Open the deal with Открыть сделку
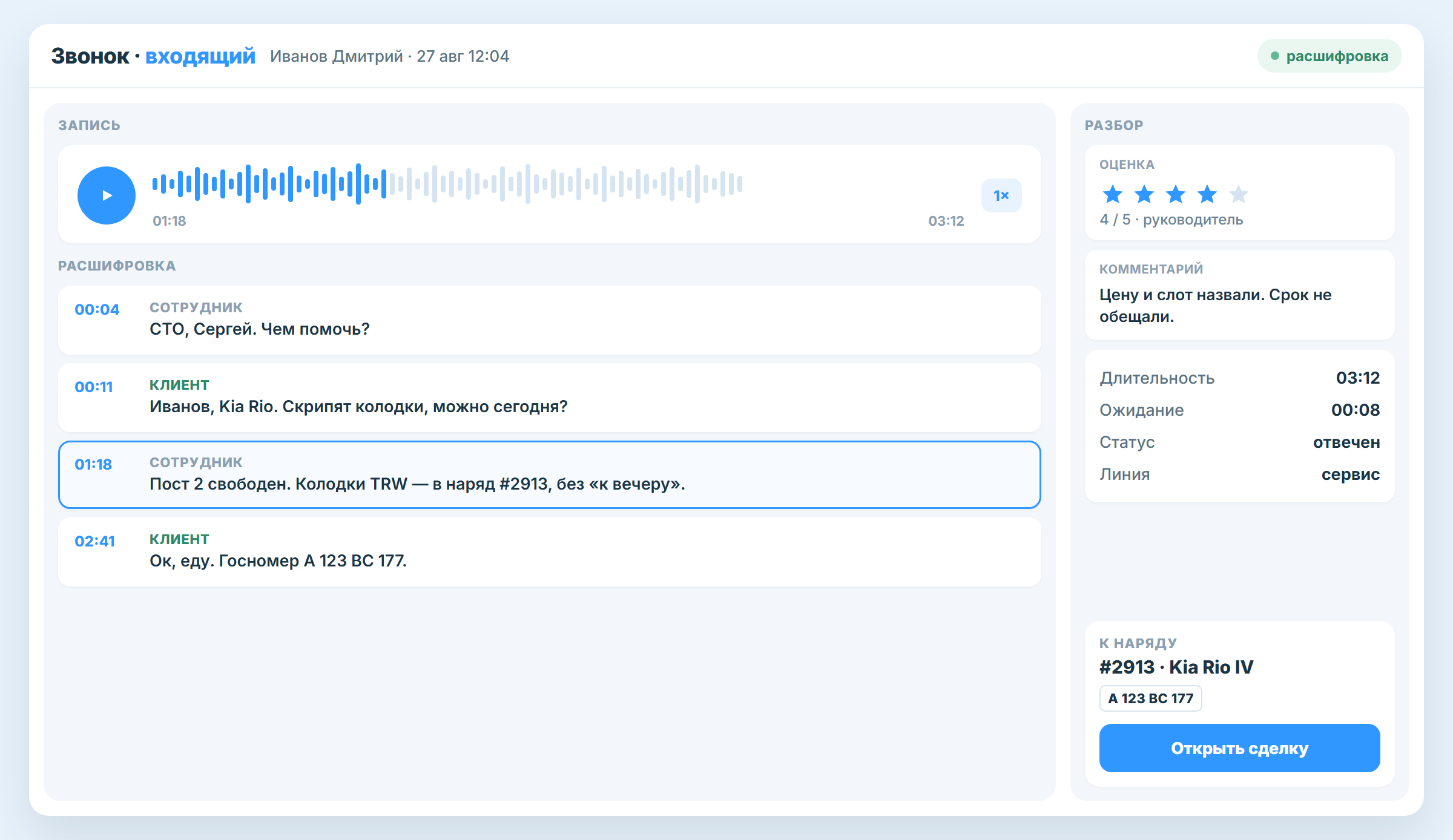Screen dimensions: 1453x840 1240,748
